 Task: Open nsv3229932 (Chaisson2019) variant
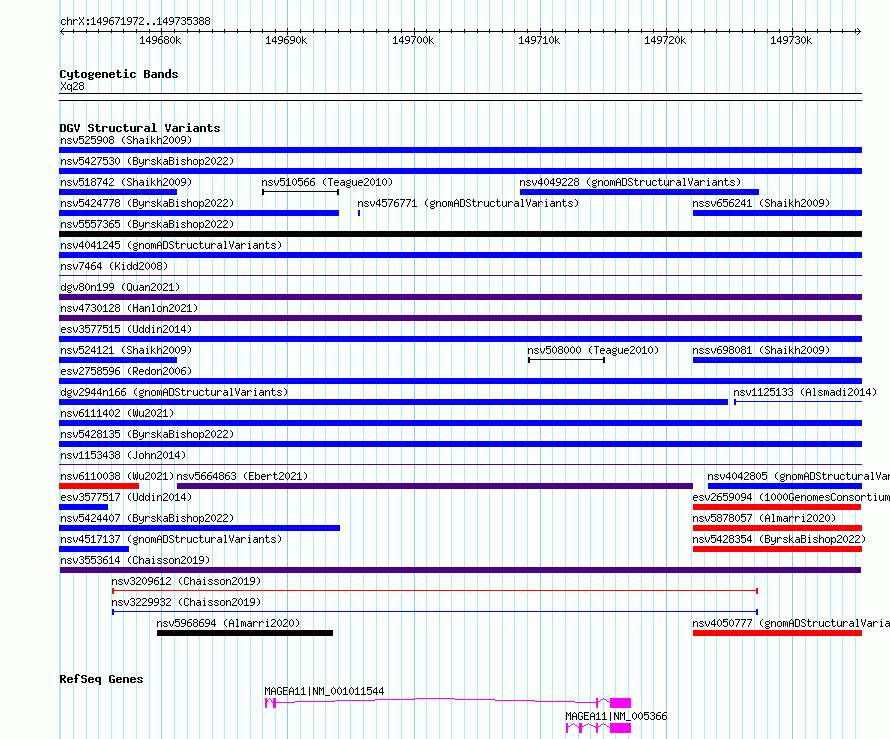pyautogui.click(x=186, y=602)
